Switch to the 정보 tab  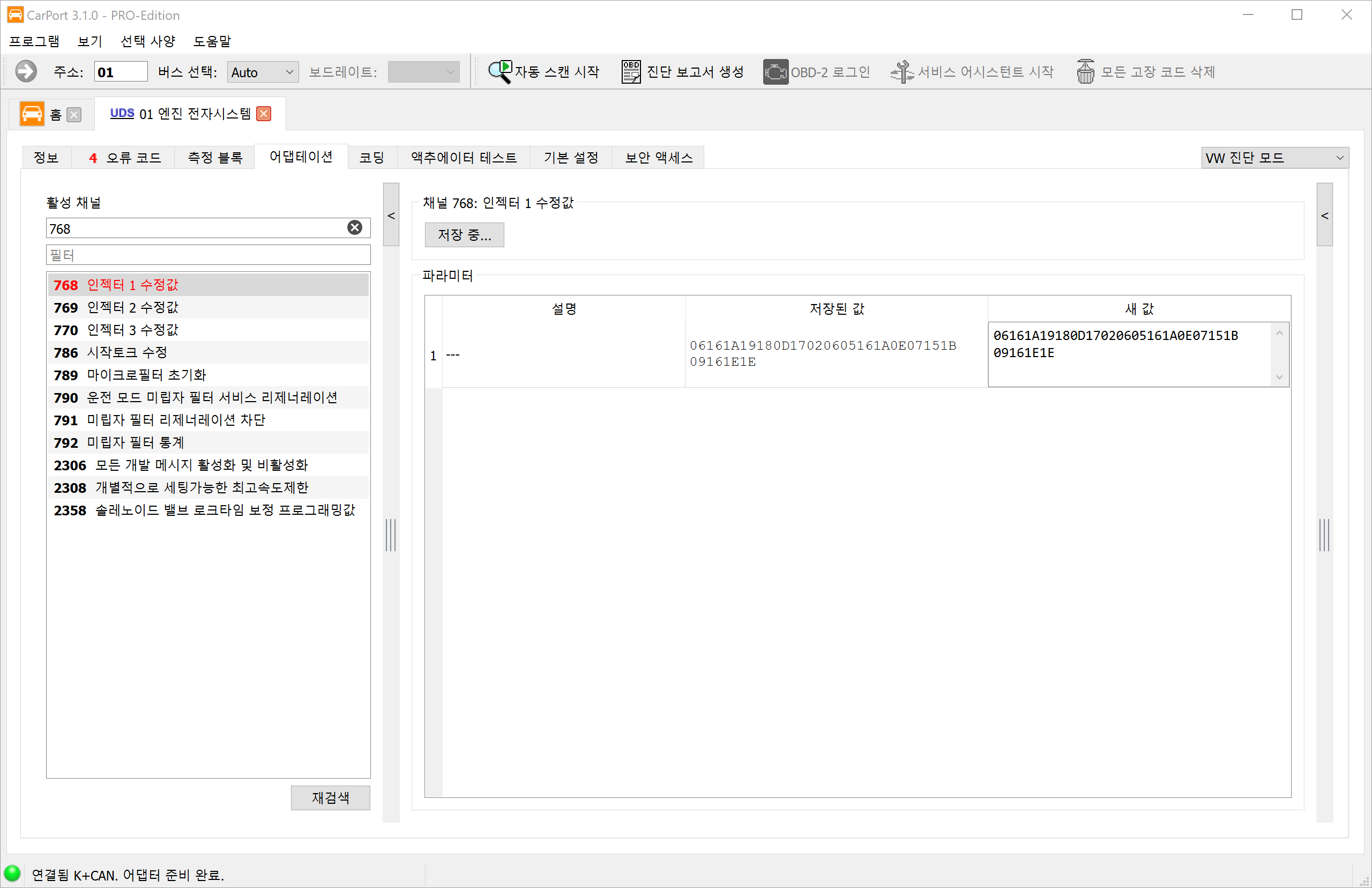[x=46, y=158]
